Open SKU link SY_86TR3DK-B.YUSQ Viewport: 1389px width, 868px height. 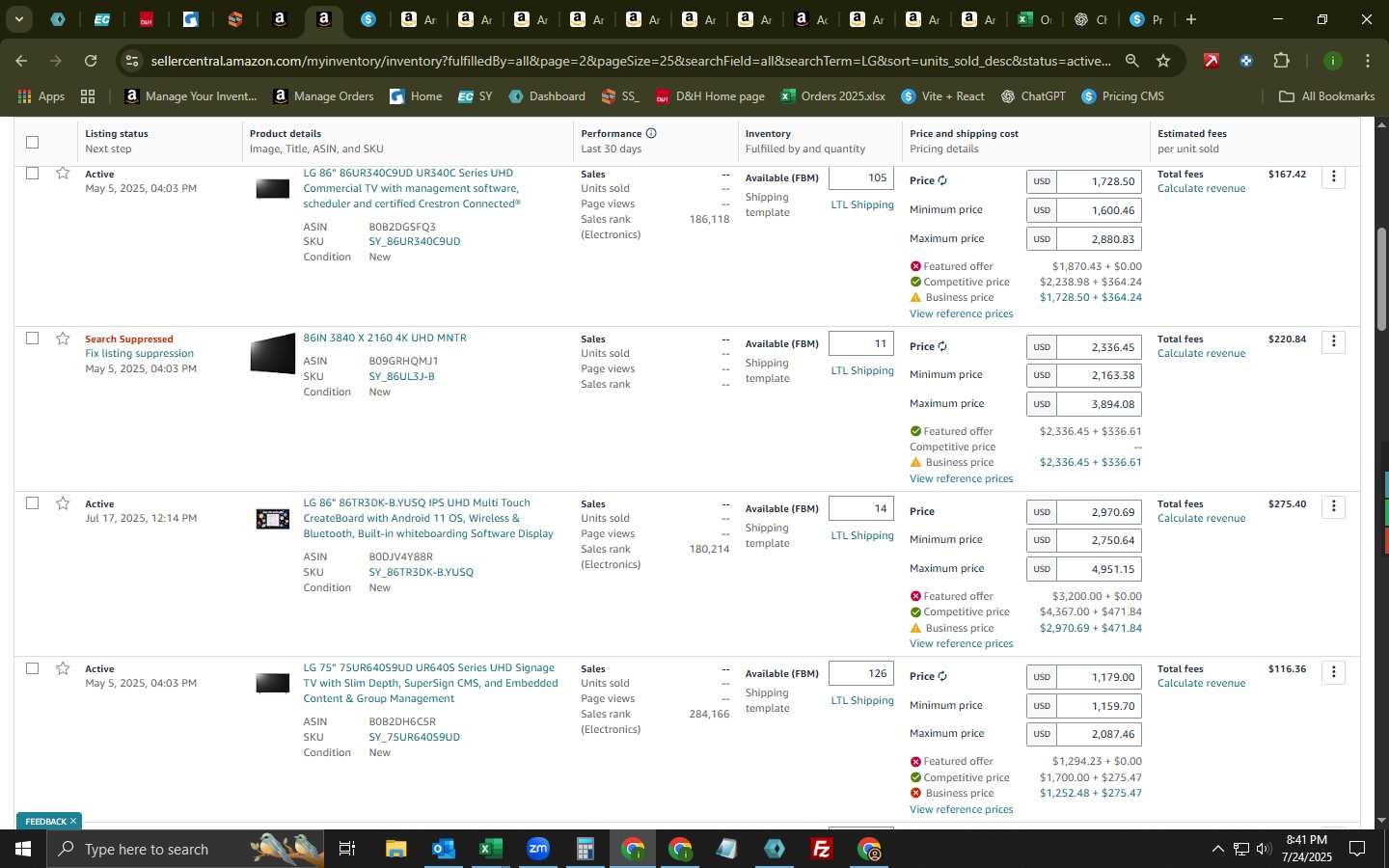click(x=421, y=572)
